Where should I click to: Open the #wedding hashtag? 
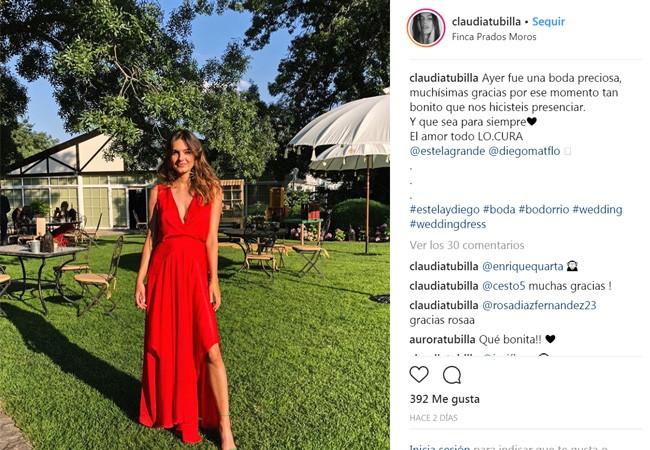tap(597, 210)
